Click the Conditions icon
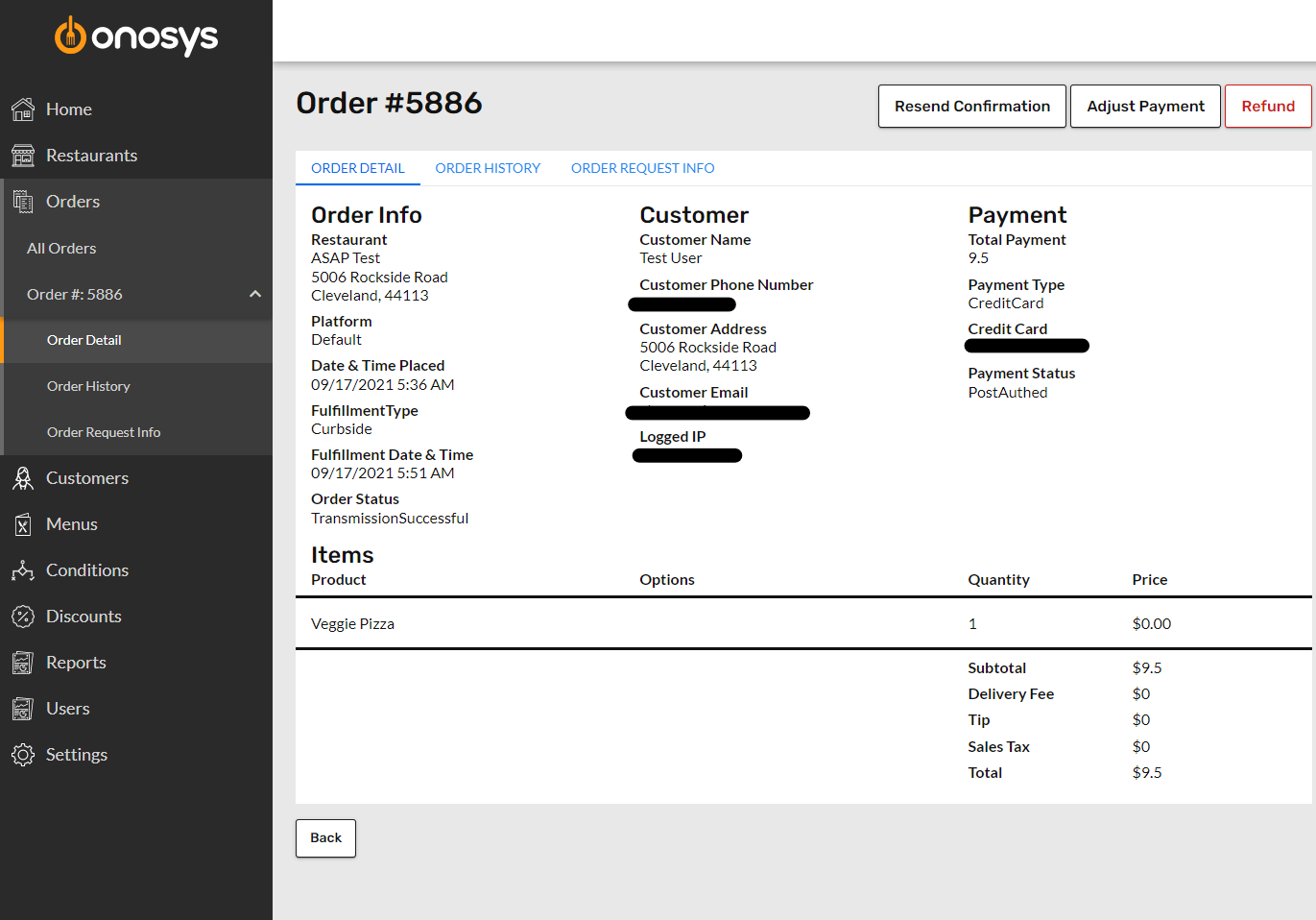Image resolution: width=1316 pixels, height=920 pixels. pos(23,569)
